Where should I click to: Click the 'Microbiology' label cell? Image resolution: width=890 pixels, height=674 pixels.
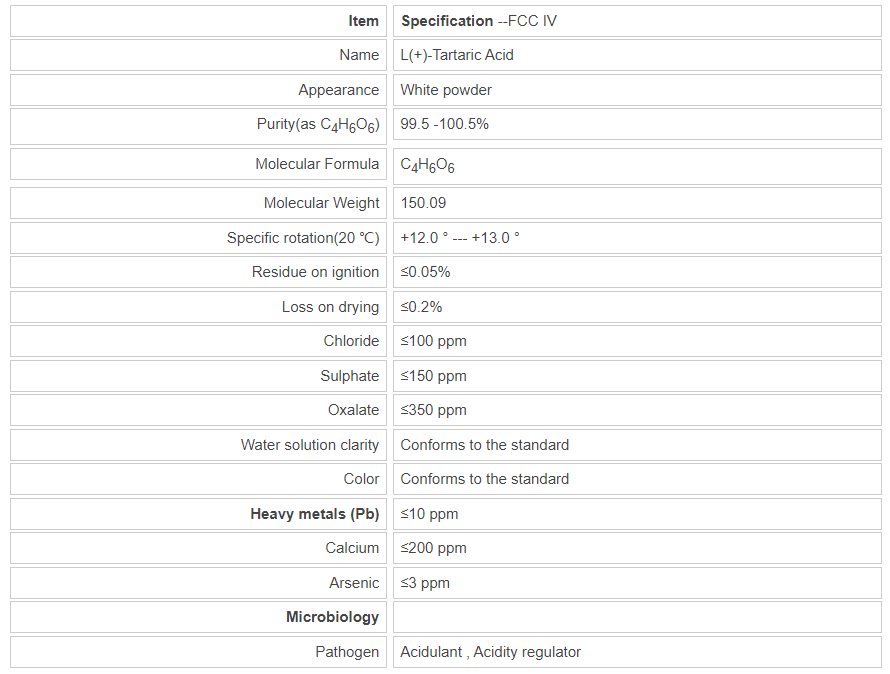(x=332, y=617)
